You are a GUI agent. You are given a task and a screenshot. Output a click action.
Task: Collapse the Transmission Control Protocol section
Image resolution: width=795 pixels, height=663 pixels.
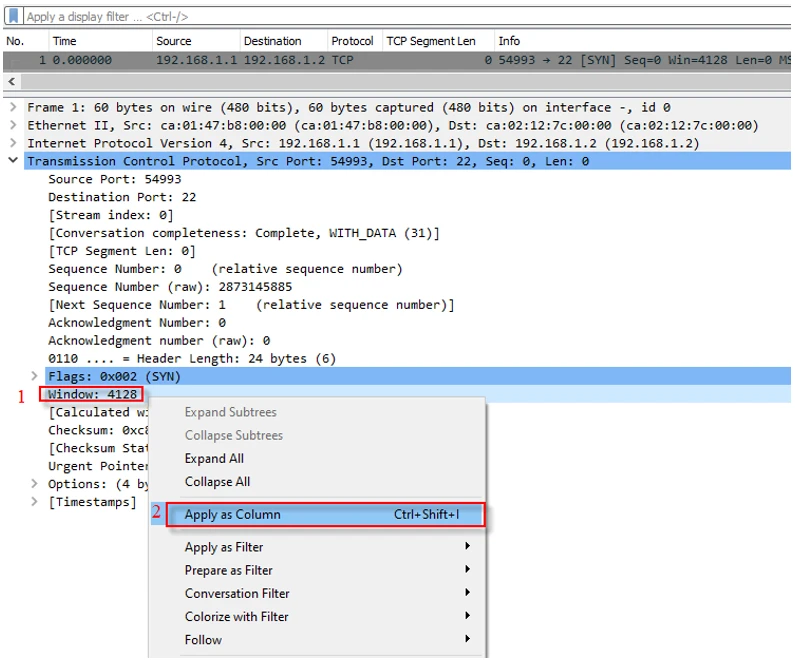click(x=12, y=161)
